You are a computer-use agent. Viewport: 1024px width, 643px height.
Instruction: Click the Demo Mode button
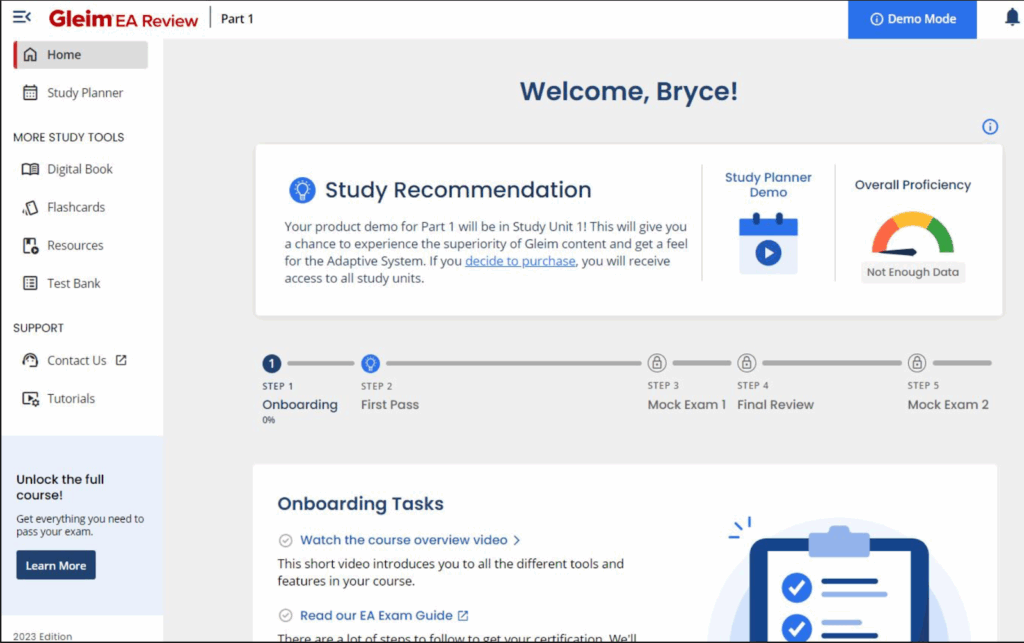[912, 19]
